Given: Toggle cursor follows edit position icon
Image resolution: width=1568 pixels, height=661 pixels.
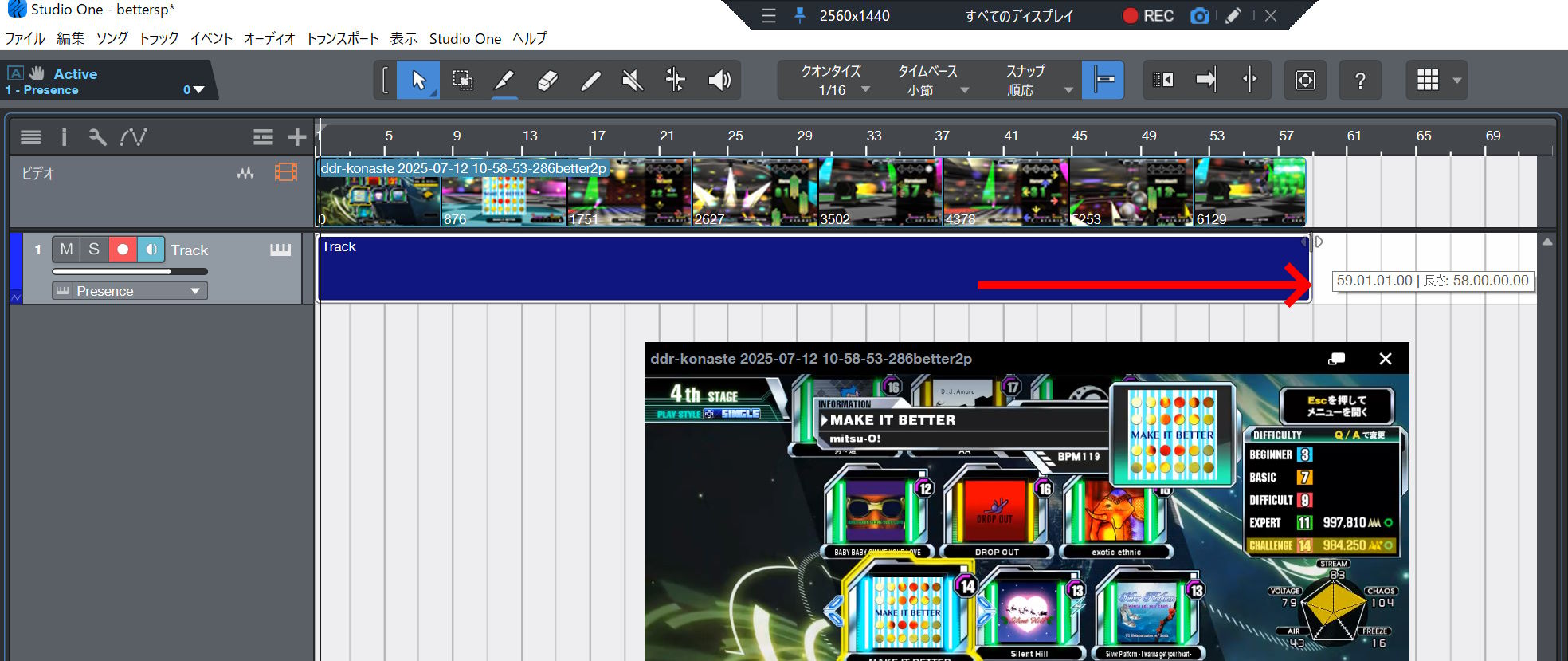Looking at the screenshot, I should click(x=1249, y=80).
